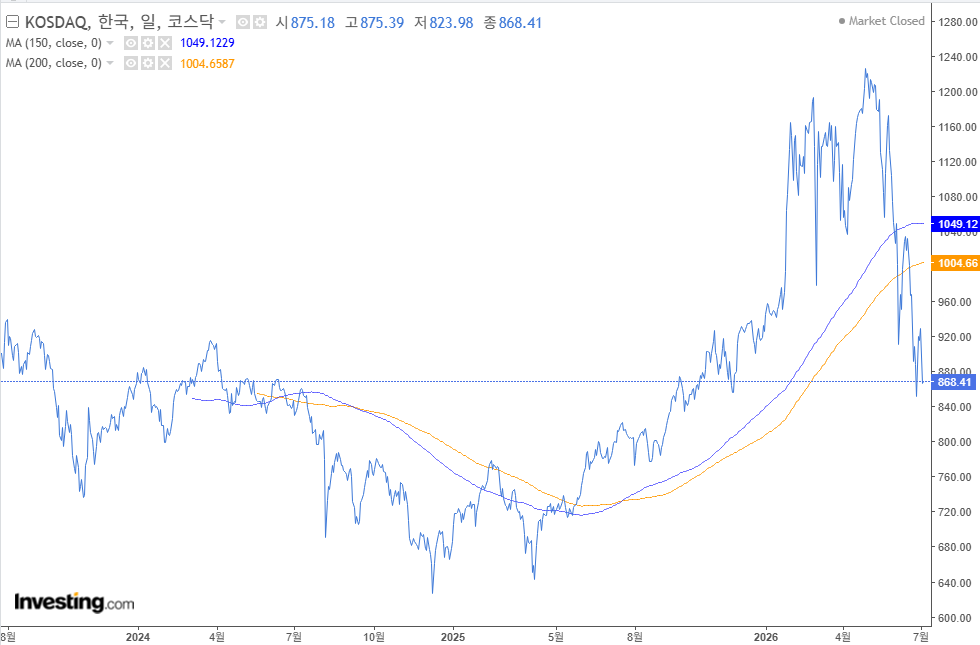Click the KOSDAQ, 한국, 일, 코스닥 title text
Image resolution: width=980 pixels, height=645 pixels.
click(x=119, y=22)
